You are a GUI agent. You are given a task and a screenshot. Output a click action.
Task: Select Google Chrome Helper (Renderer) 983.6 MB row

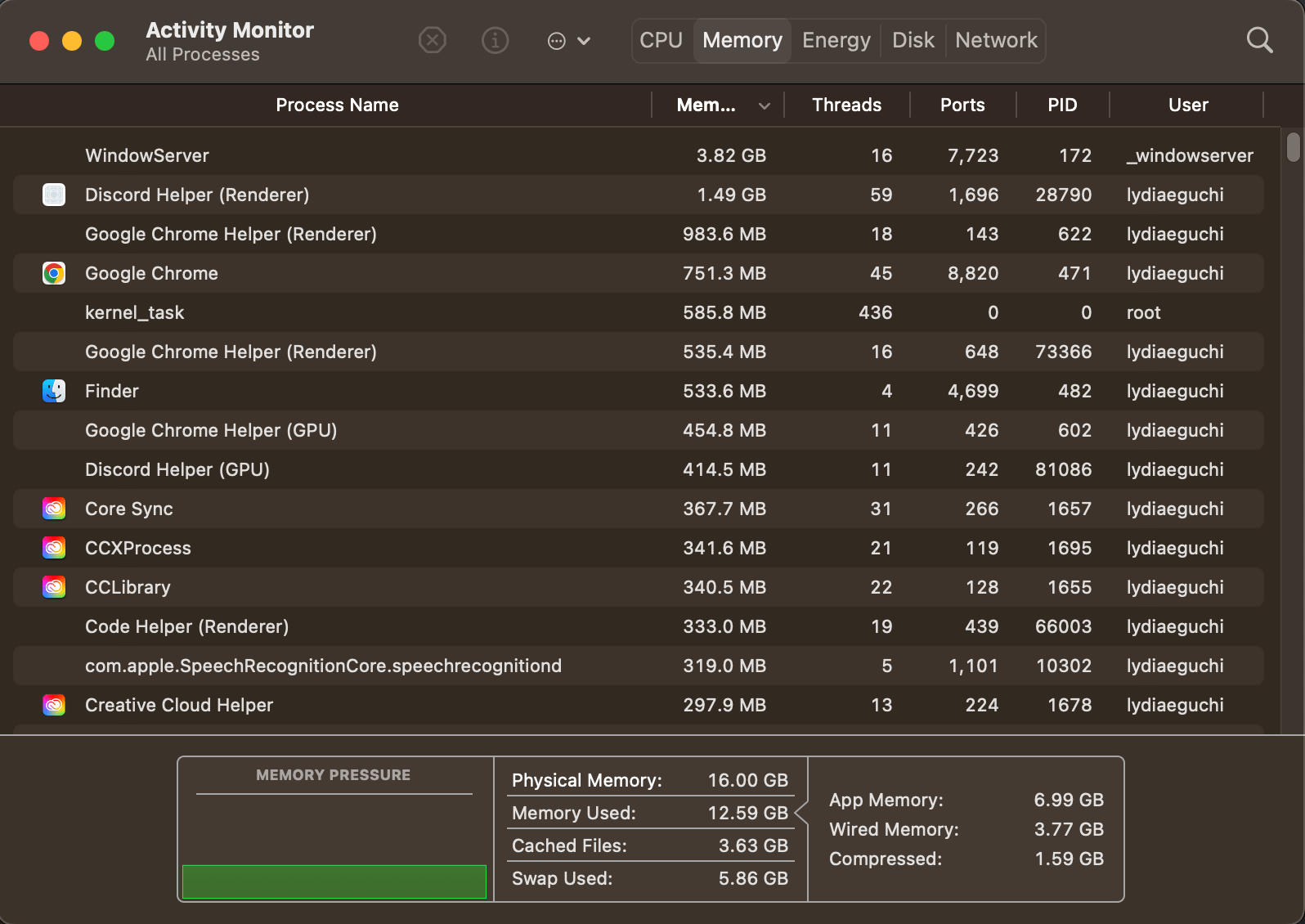coord(639,234)
